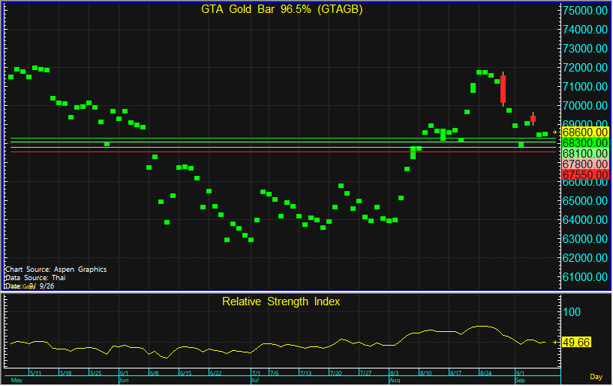
Task: Click the Jul month label
Action: [255, 380]
